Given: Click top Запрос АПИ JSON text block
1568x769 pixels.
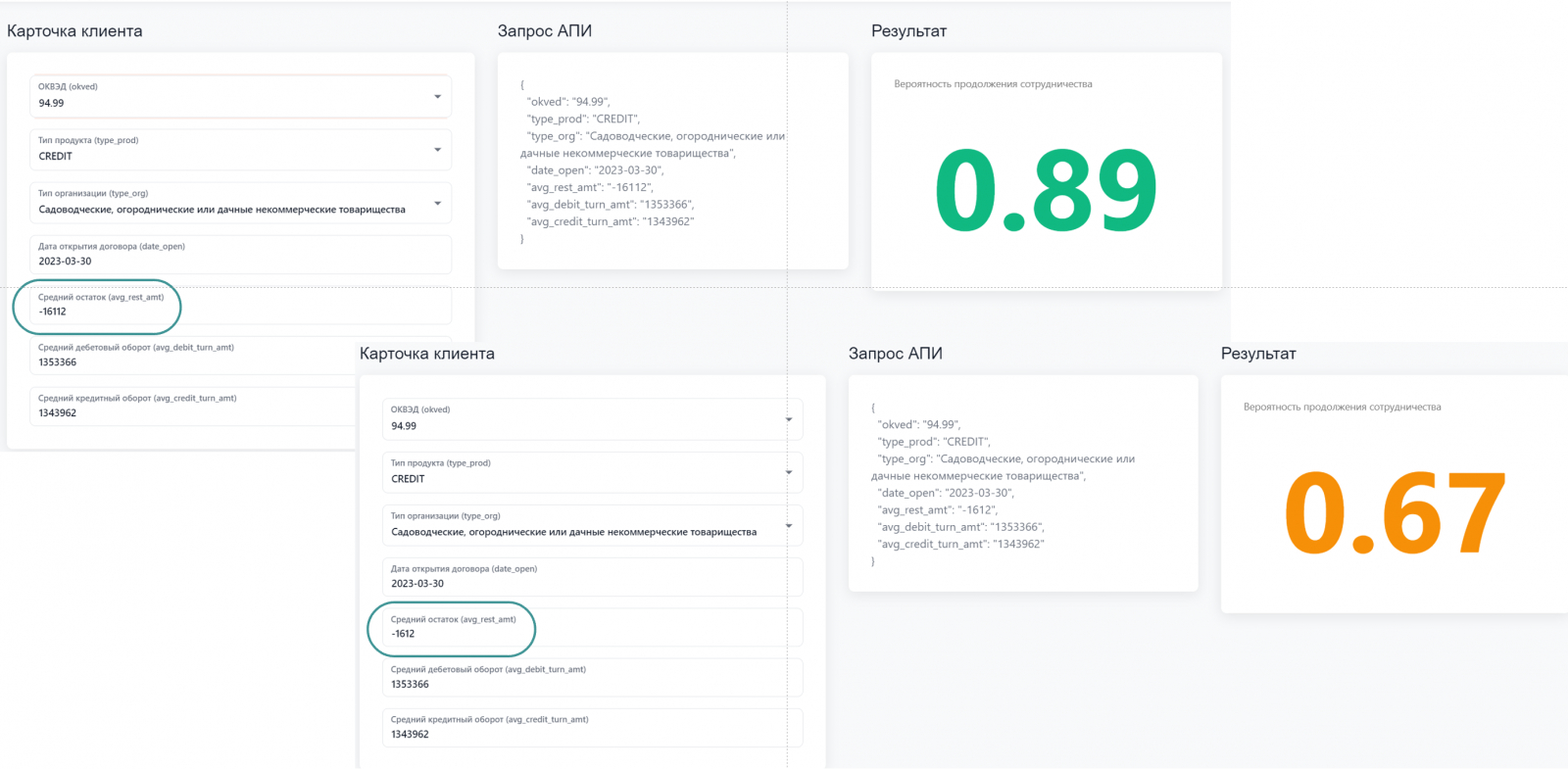Looking at the screenshot, I should [652, 162].
